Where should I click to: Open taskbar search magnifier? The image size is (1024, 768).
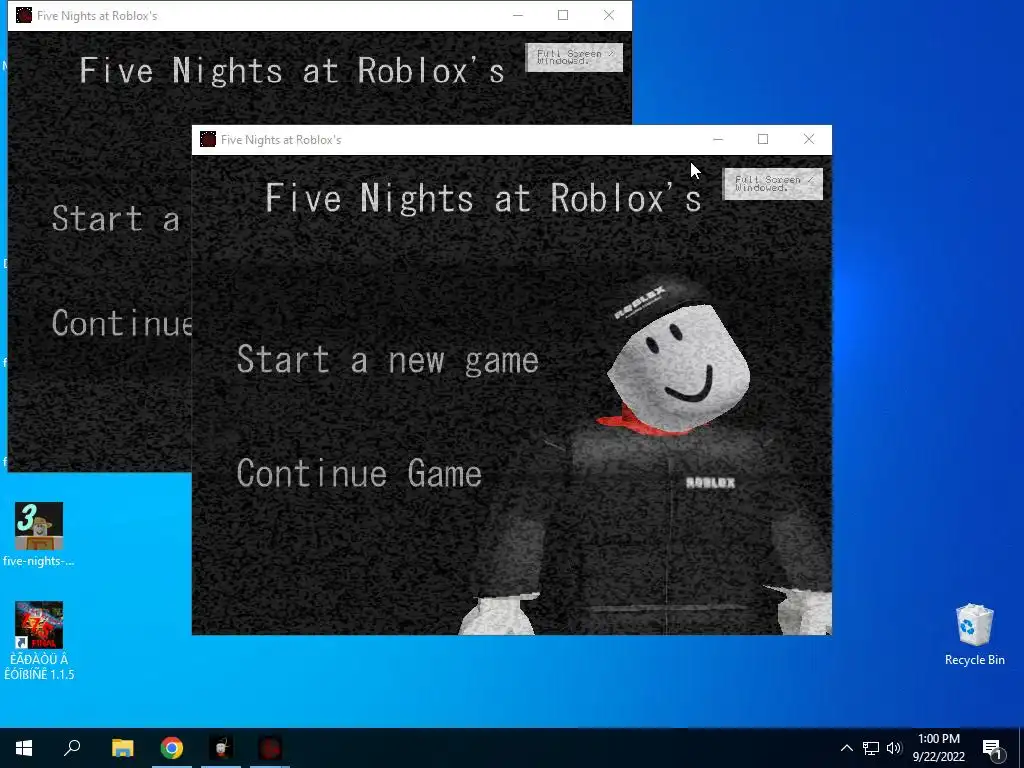[x=72, y=748]
